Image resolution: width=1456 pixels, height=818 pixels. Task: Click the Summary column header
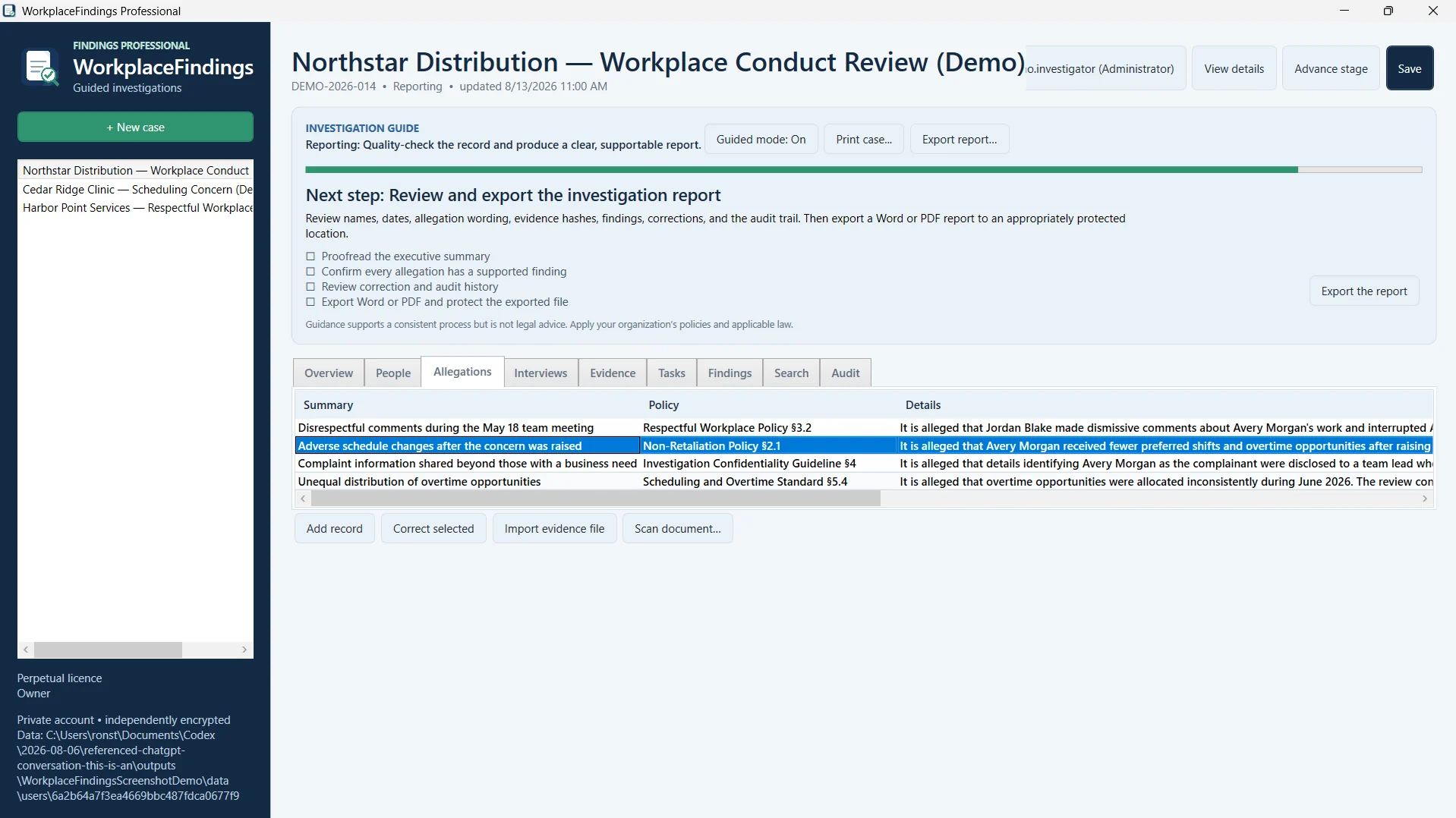click(x=468, y=405)
